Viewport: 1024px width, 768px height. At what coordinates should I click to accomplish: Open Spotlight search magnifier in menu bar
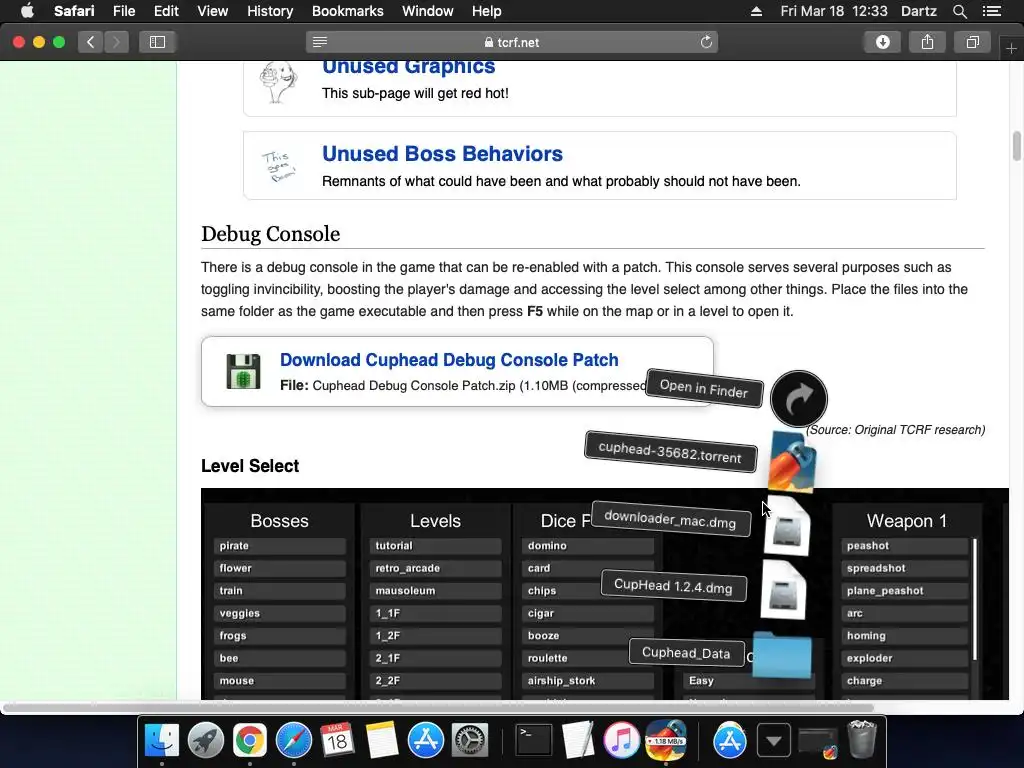(x=959, y=11)
